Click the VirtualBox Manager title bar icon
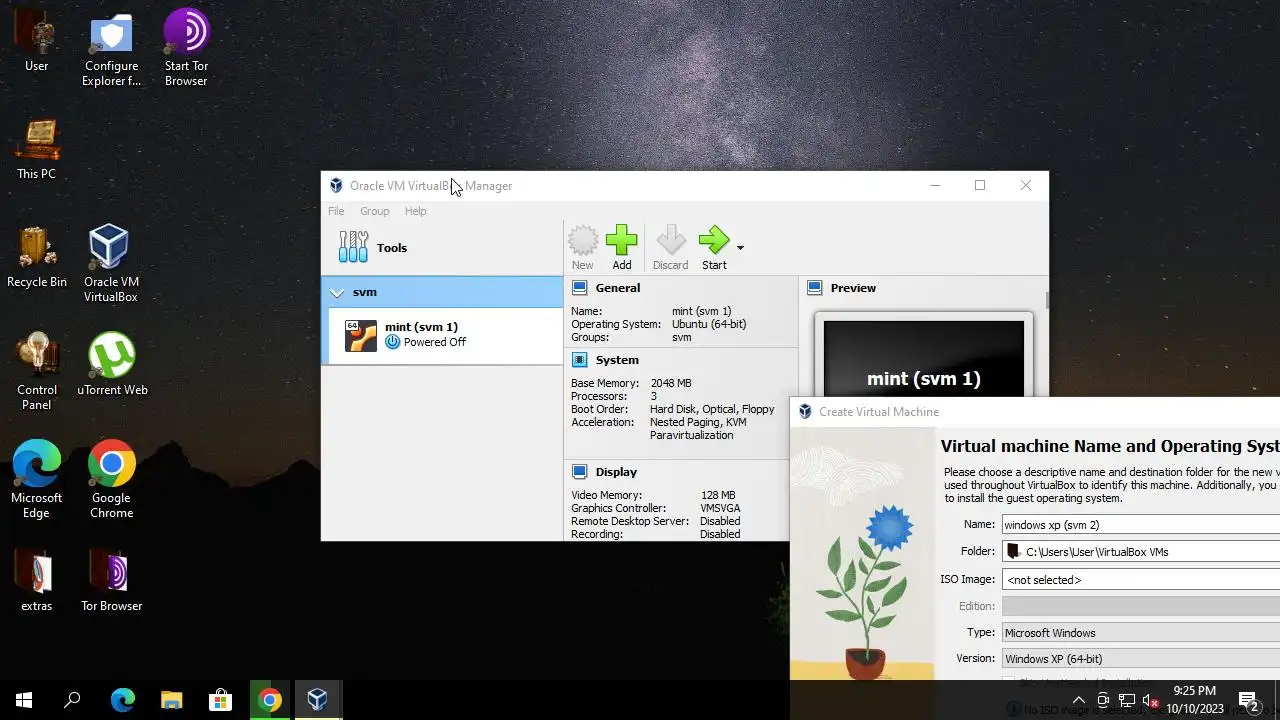This screenshot has height=720, width=1280. tap(336, 186)
